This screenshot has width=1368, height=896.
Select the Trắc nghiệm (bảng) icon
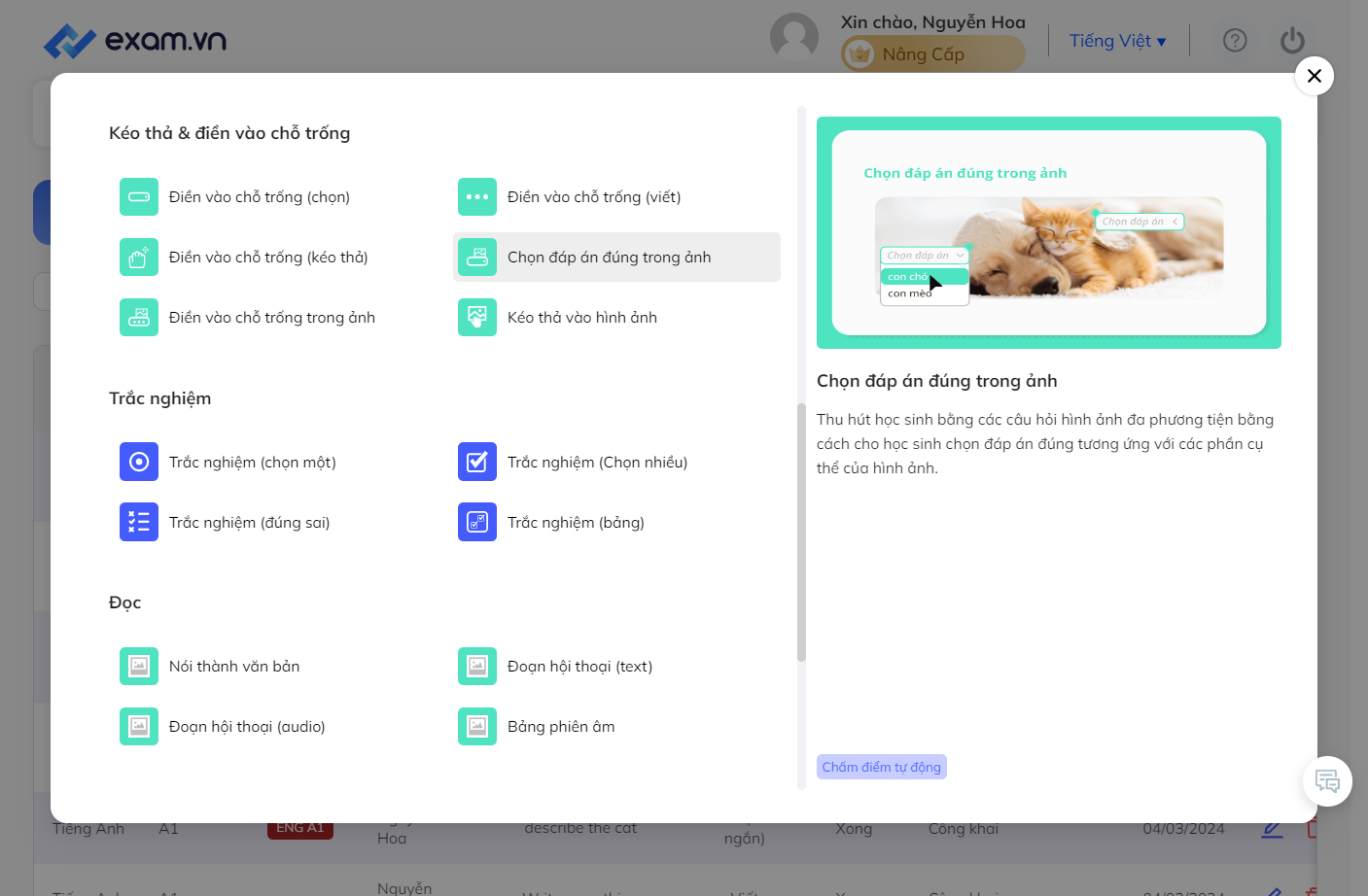point(477,522)
